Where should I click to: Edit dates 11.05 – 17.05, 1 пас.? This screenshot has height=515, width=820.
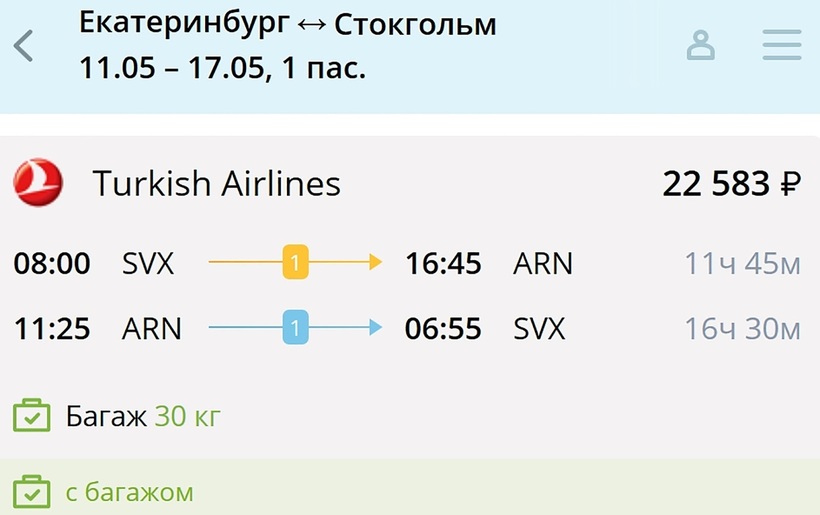tap(222, 69)
